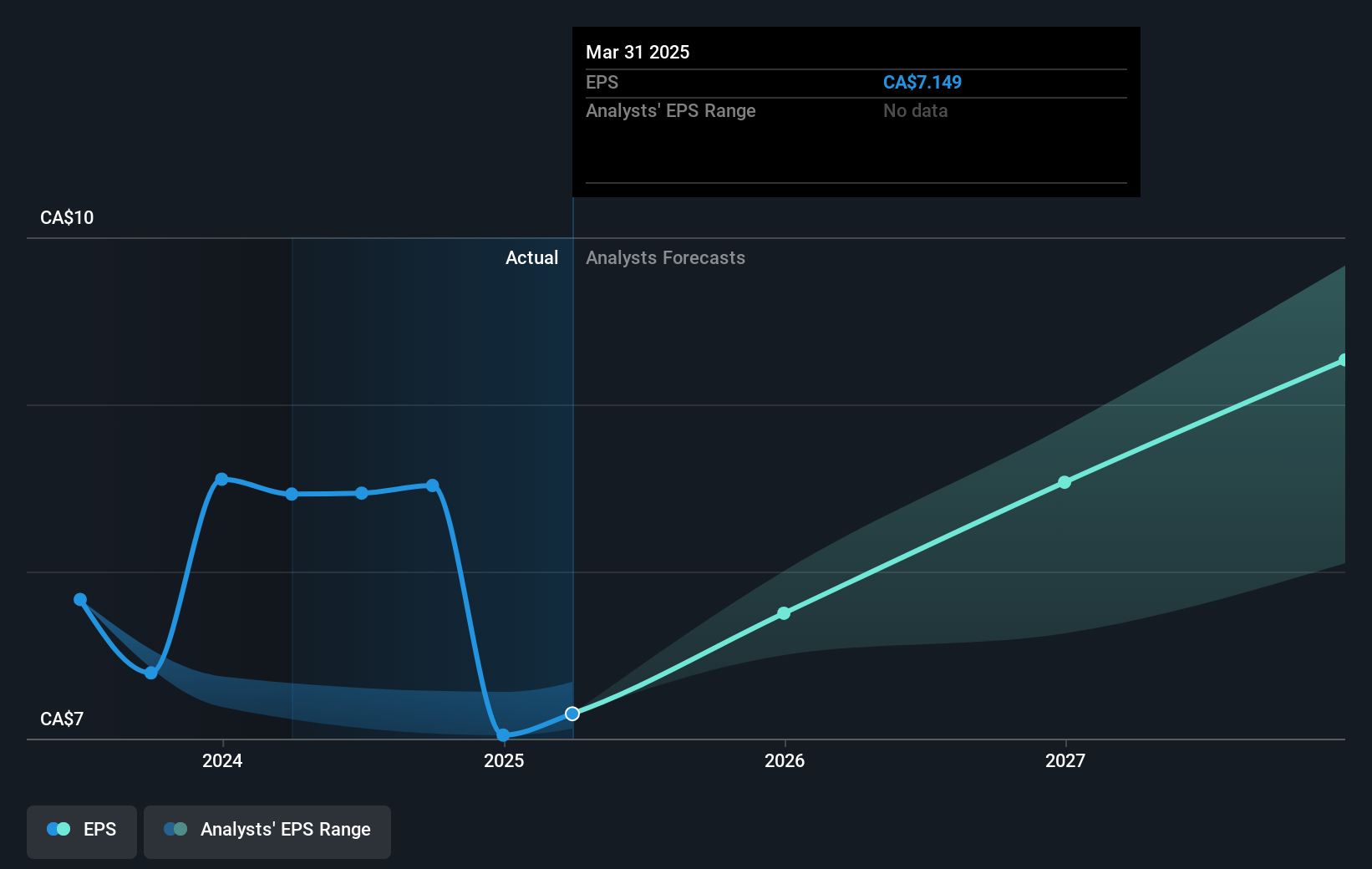Click the 'EPS' row label in the tooltip
Viewport: 1372px width, 869px height.
[x=602, y=82]
